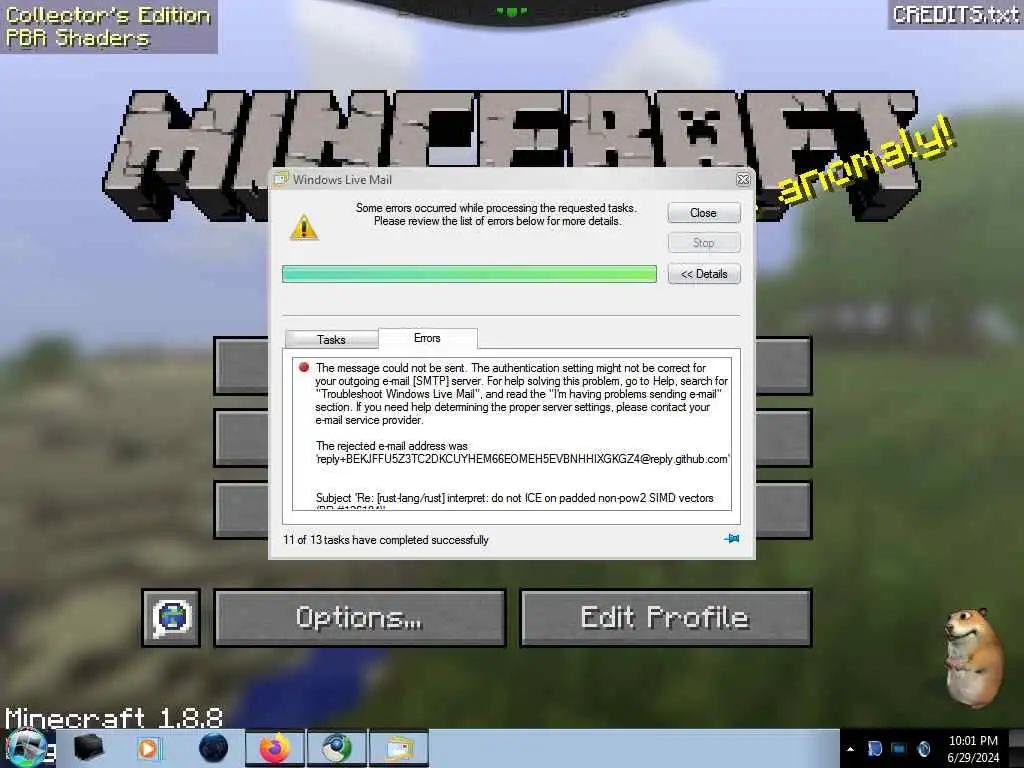This screenshot has height=768, width=1024.
Task: Select the Errors tab
Action: click(427, 338)
